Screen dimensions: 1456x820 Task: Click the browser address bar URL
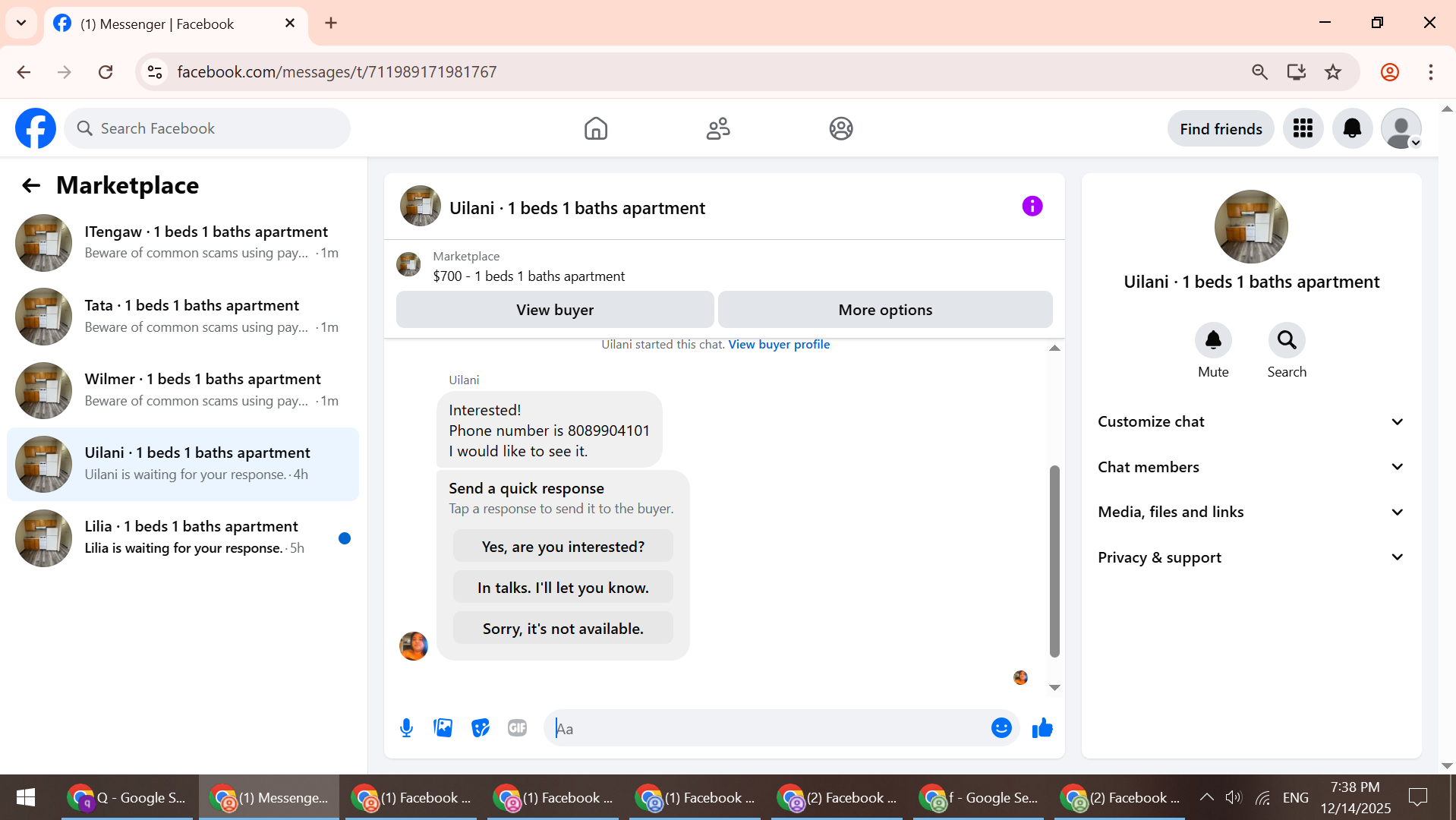click(x=337, y=72)
